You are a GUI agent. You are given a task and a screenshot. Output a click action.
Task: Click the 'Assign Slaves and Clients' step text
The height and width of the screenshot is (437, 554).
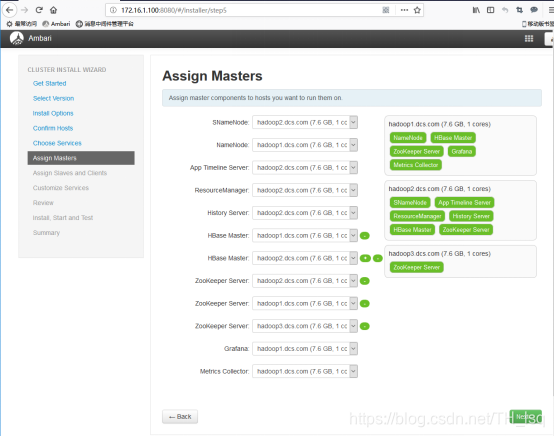[x=70, y=173]
